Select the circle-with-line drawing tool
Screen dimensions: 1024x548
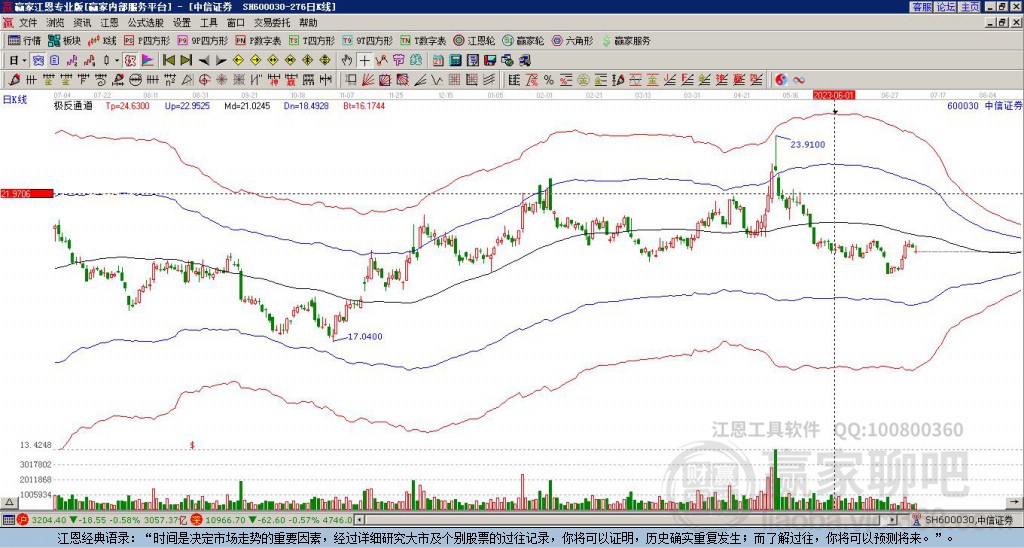135,80
